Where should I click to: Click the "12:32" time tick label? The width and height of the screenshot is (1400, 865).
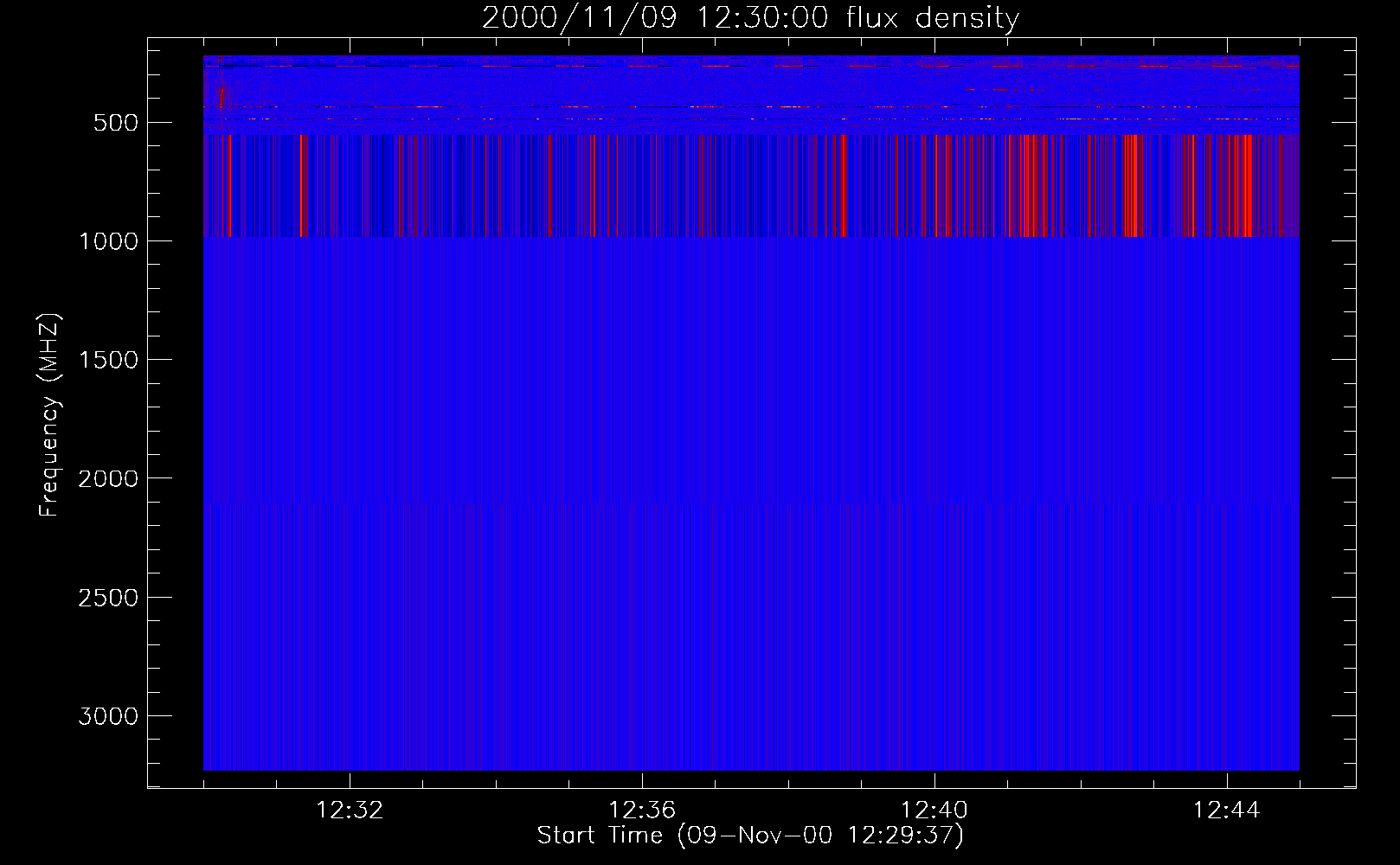(x=350, y=811)
